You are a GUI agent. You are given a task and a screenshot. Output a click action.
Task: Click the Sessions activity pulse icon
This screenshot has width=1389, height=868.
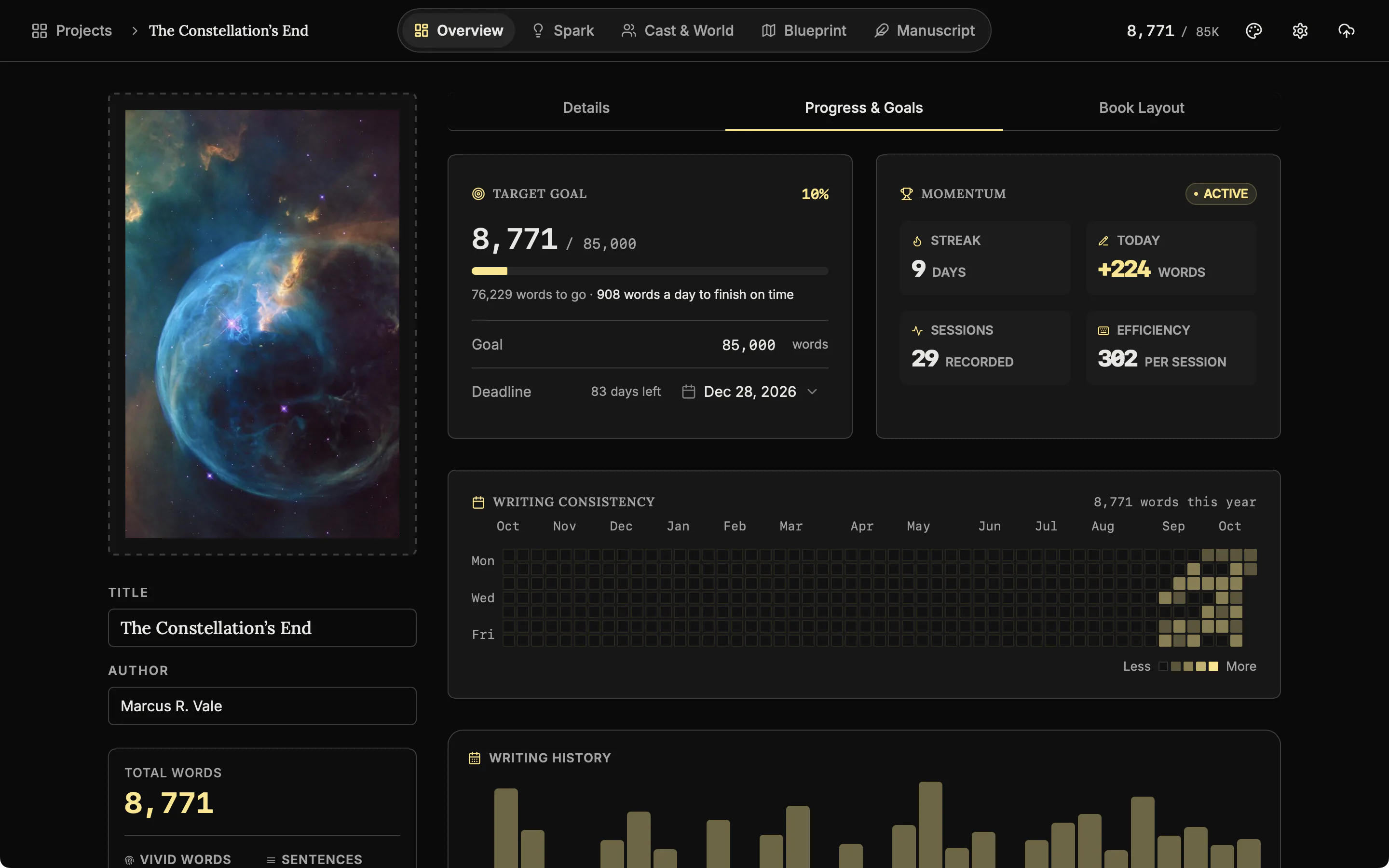[x=917, y=331]
